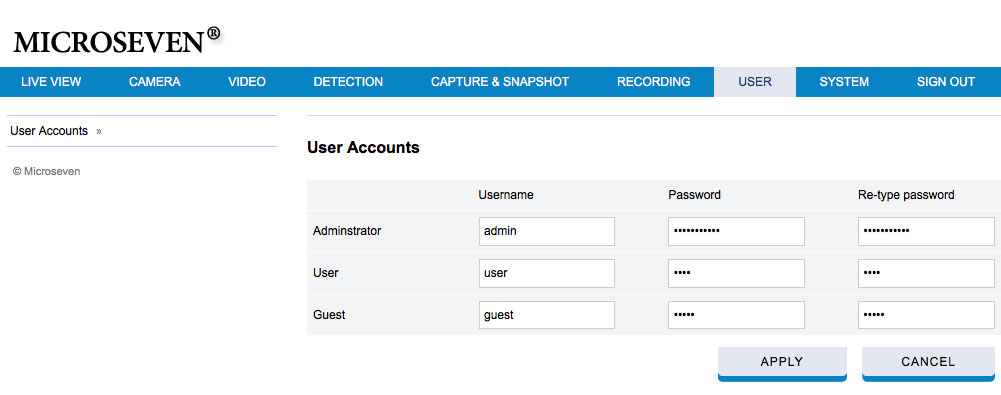Screen dimensions: 1001x395
Task: Click the User Accounts heading
Action: [x=363, y=148]
